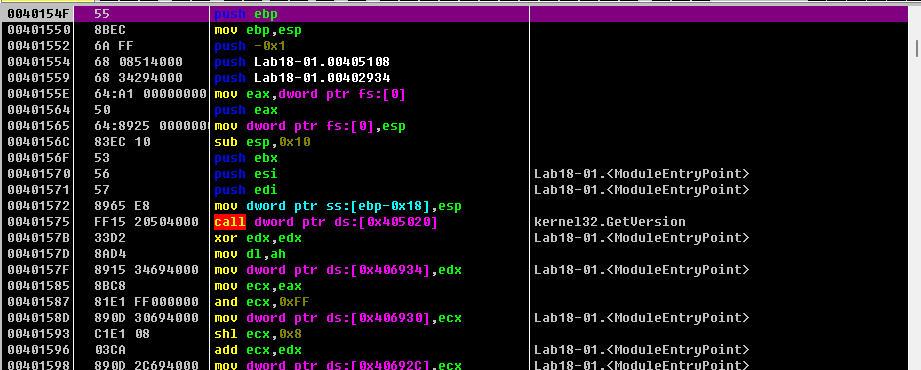Click 'push Lab18-01.00402934' instruction
Image resolution: width=921 pixels, height=370 pixels.
coord(302,78)
